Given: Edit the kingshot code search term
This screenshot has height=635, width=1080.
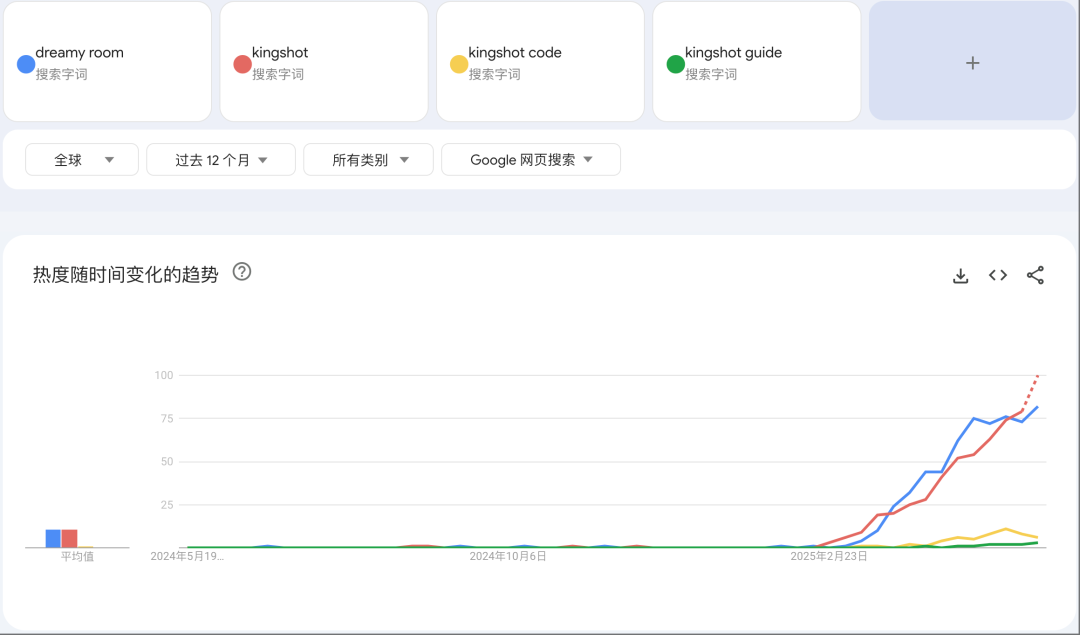Looking at the screenshot, I should pos(540,61).
